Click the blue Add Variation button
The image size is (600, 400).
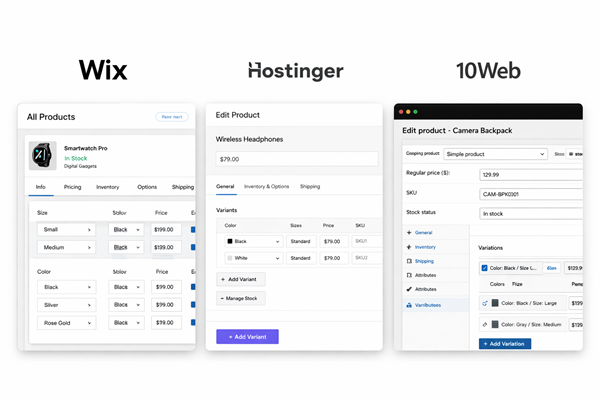coord(505,343)
